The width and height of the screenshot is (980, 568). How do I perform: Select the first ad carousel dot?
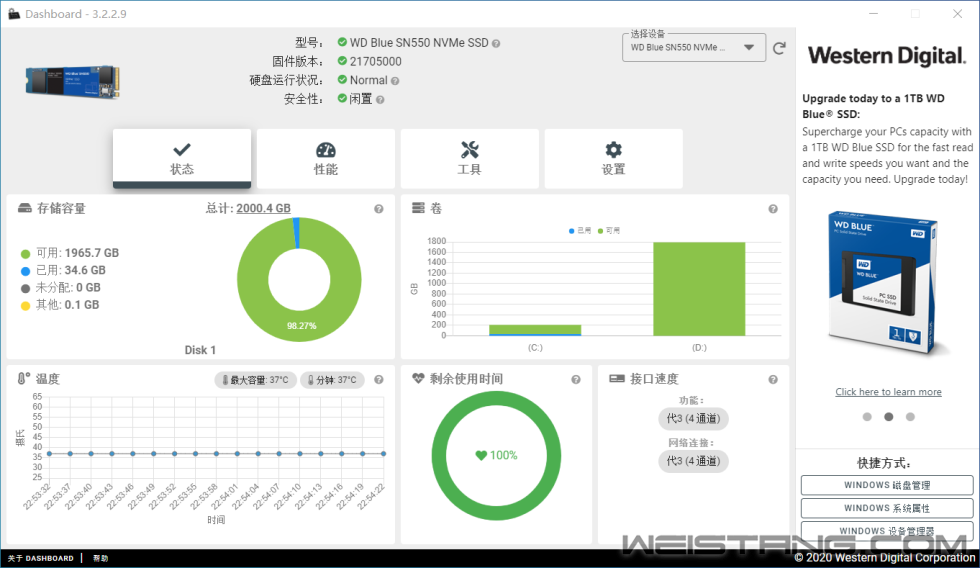pos(867,417)
